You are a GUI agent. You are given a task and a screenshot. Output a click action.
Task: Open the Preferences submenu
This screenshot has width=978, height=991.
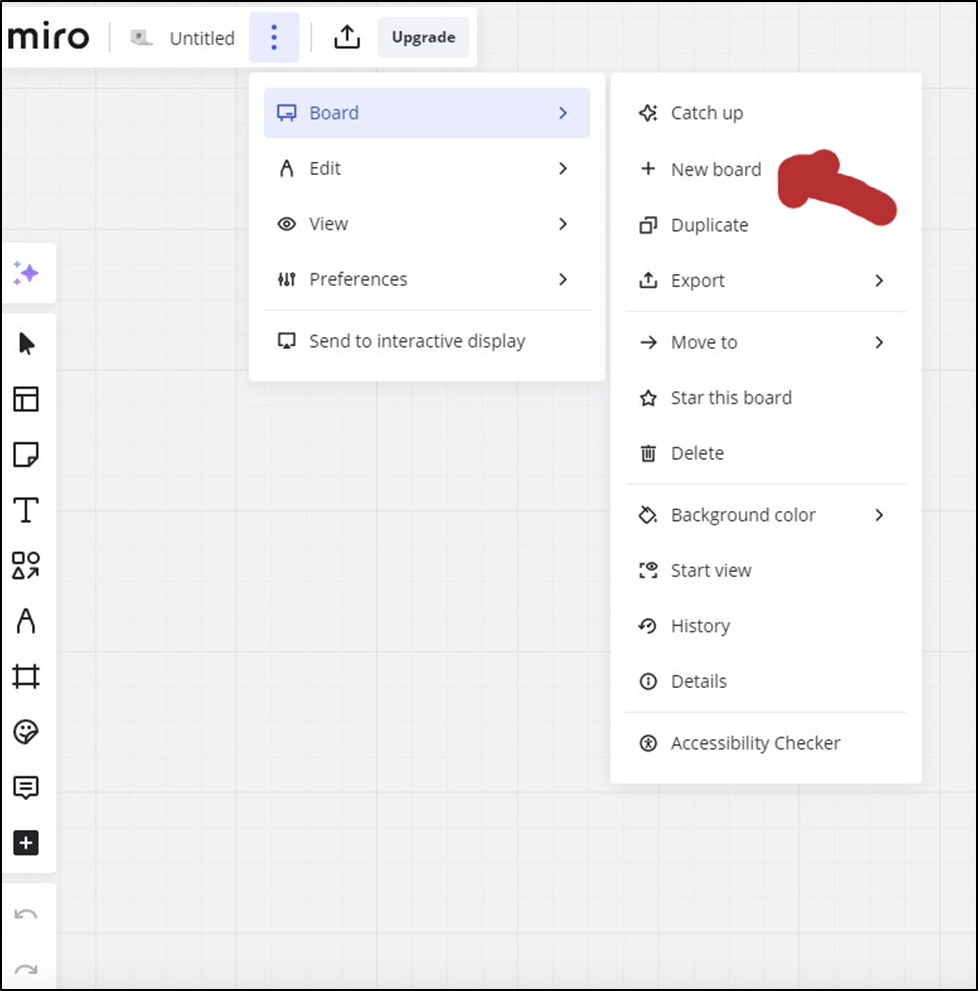point(427,279)
